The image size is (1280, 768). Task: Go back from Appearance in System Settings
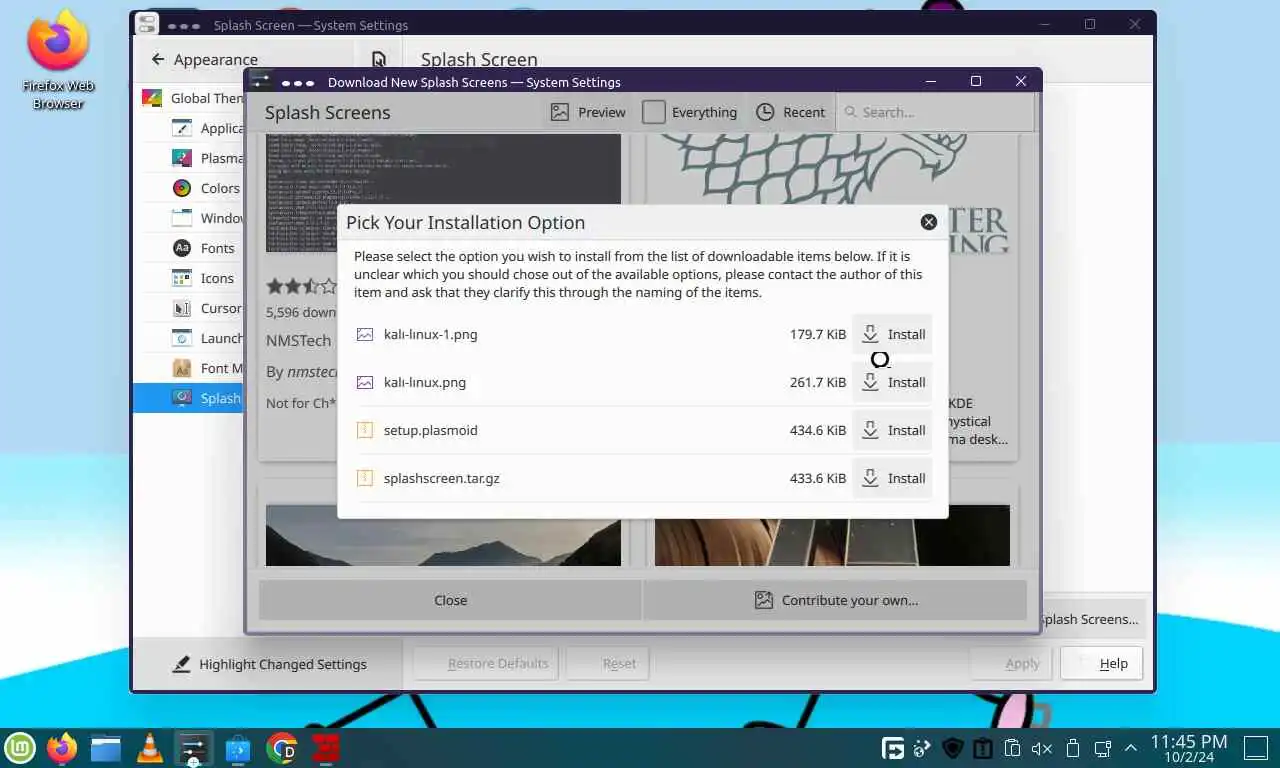[x=158, y=59]
